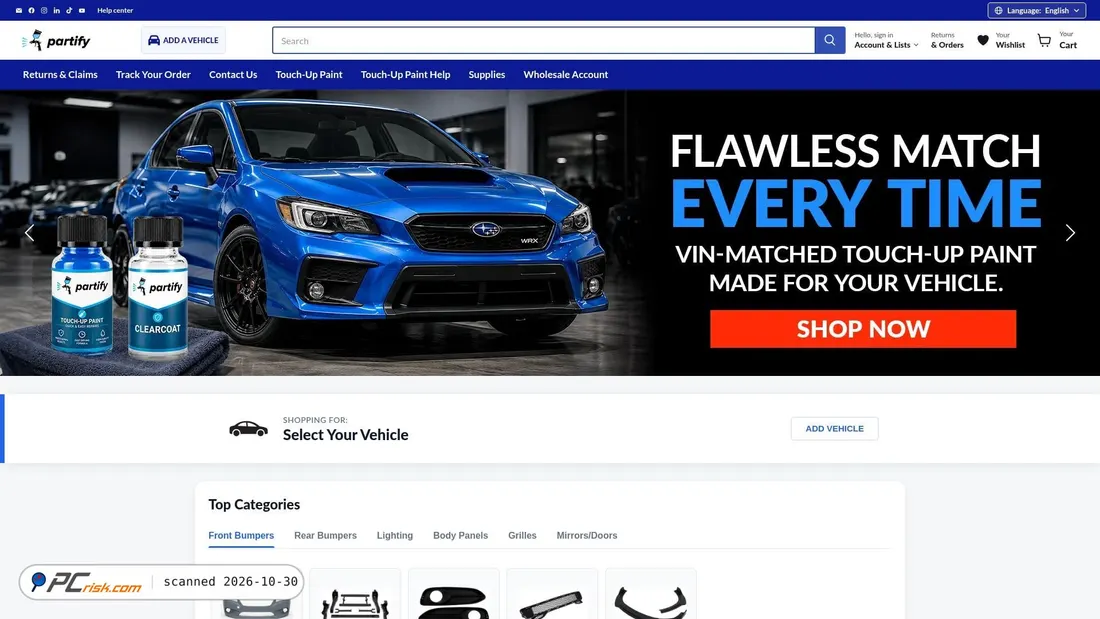This screenshot has width=1100, height=619.
Task: Go to previous banner slide arrow
Action: 29,233
